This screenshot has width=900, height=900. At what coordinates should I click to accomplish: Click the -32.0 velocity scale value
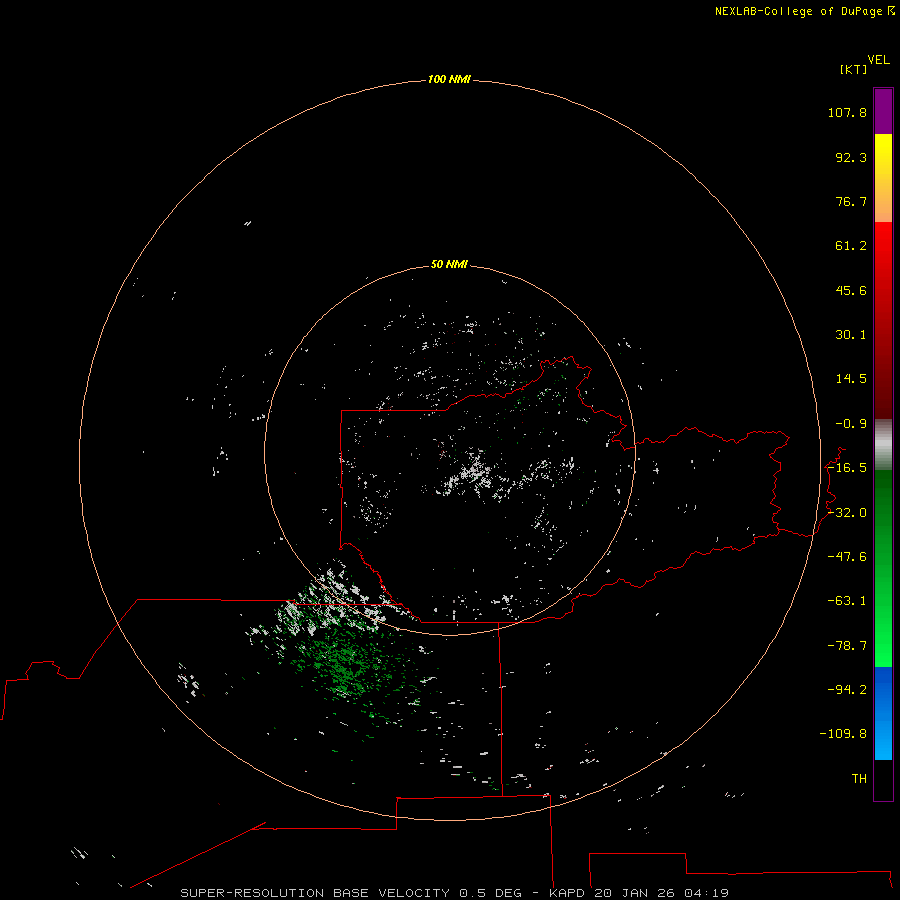[x=847, y=513]
